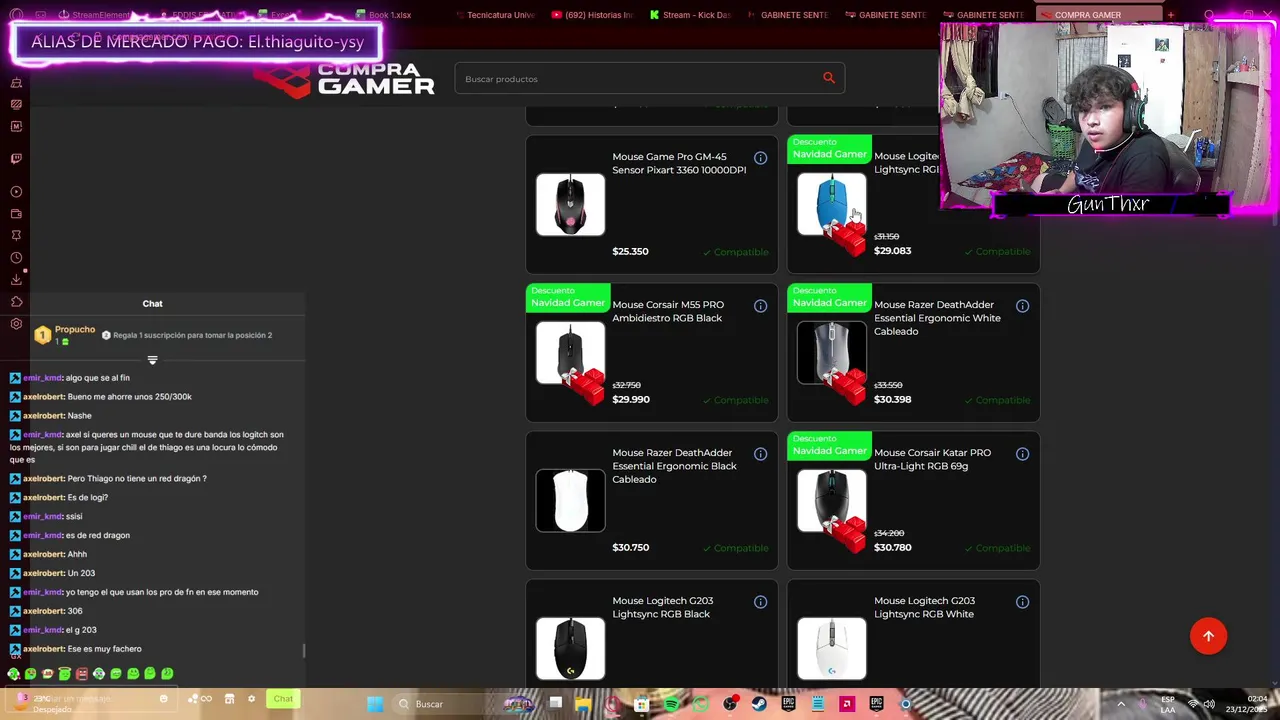Open Corsair Katar PRO product thumbnail
This screenshot has height=720, width=1280.
(832, 500)
